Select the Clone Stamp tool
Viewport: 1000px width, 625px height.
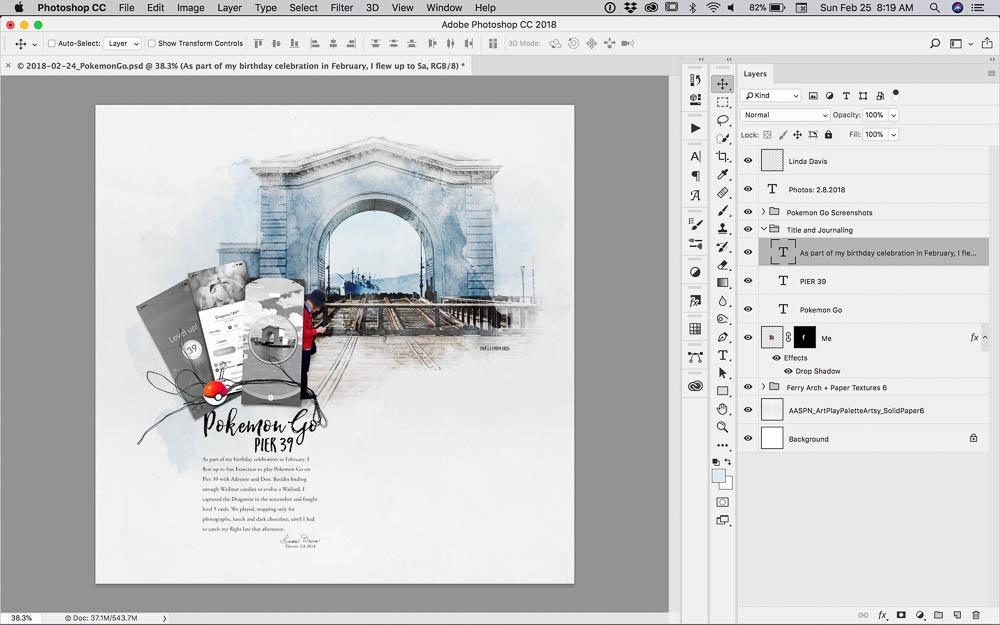coord(722,228)
